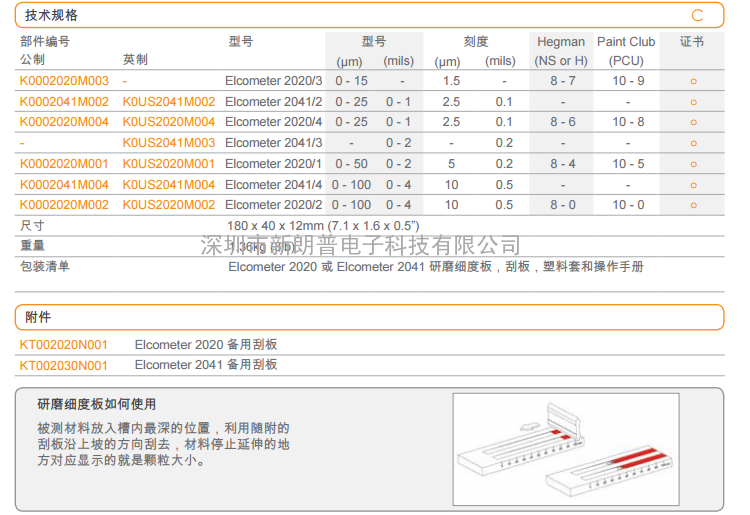The height and width of the screenshot is (515, 750).
Task: Click certificate circle in Elcometer 2020/2 row
Action: (693, 206)
